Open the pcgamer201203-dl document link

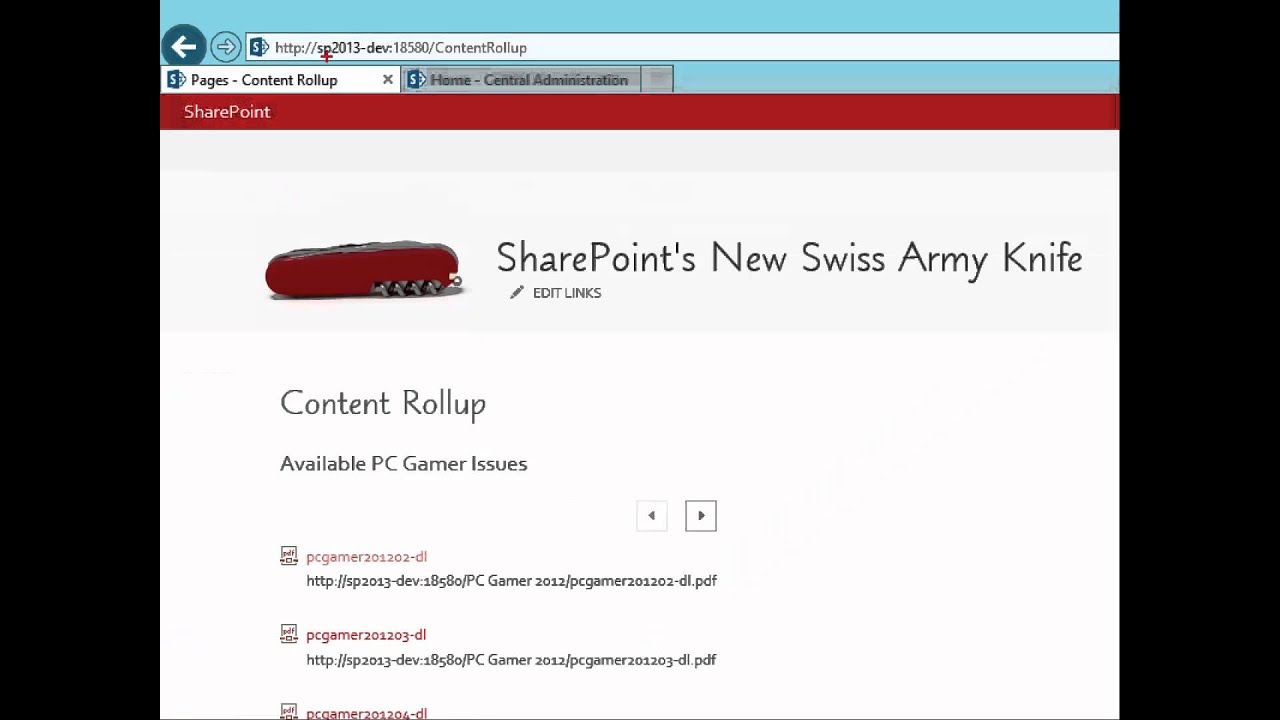pyautogui.click(x=366, y=635)
